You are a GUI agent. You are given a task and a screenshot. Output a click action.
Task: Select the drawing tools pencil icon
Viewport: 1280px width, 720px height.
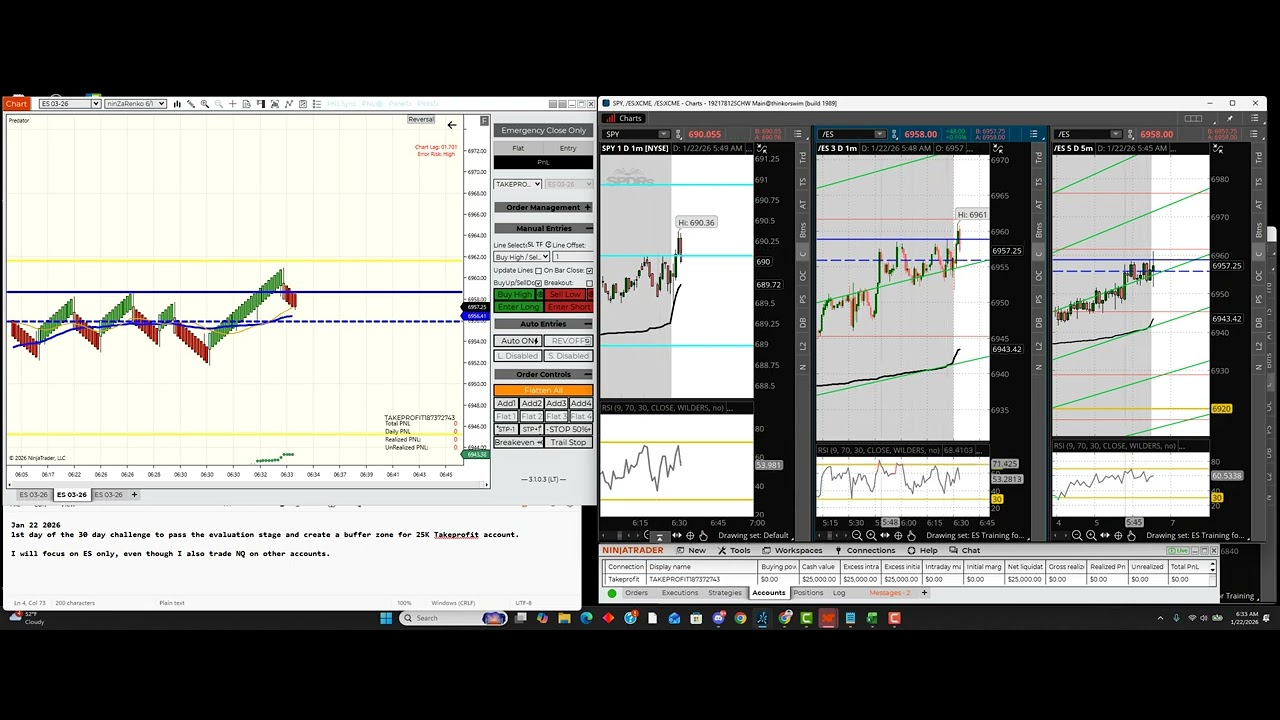(x=191, y=103)
